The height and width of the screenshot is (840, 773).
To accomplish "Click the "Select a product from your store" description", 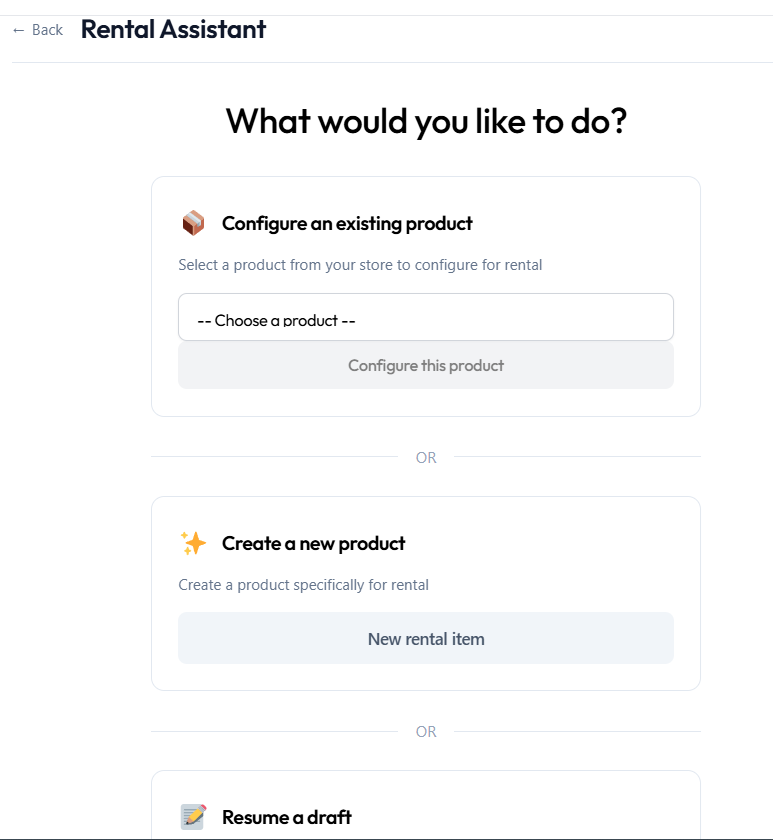I will pos(360,265).
